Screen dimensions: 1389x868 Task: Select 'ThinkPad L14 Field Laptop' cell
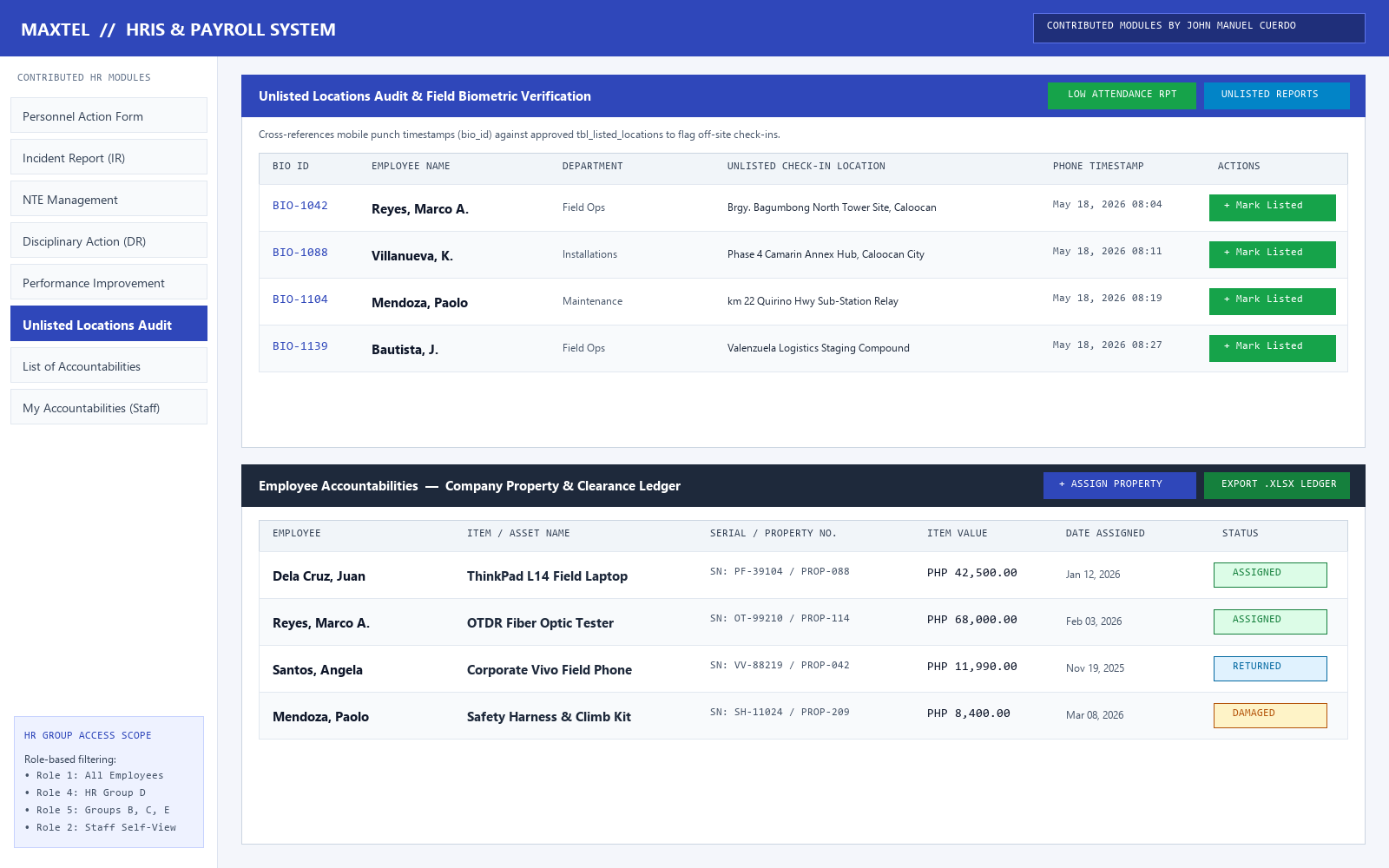tap(547, 576)
